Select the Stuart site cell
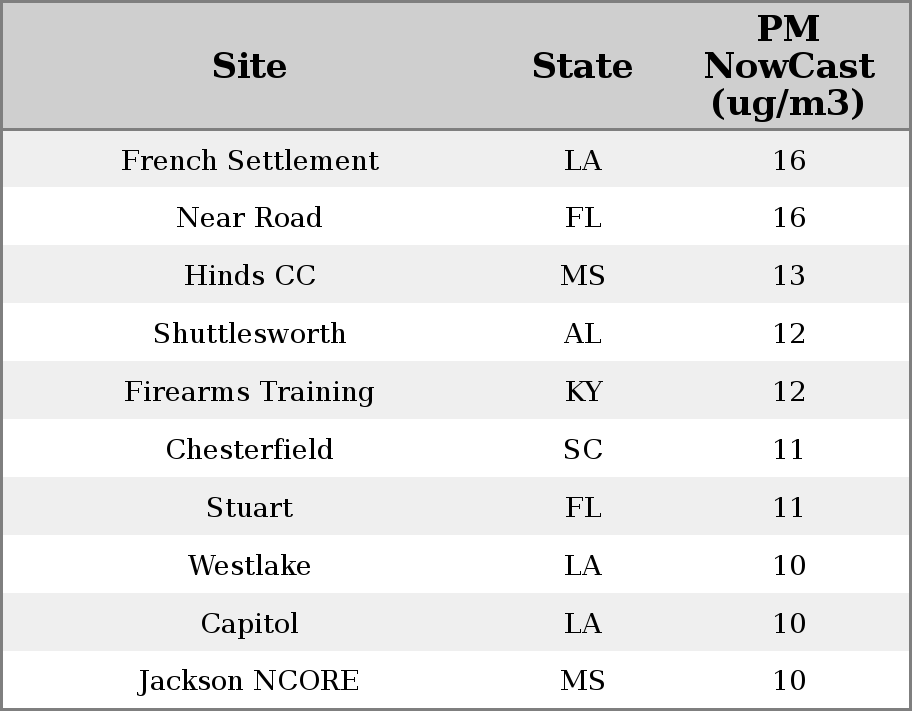Viewport: 912px width, 711px height. [x=250, y=507]
